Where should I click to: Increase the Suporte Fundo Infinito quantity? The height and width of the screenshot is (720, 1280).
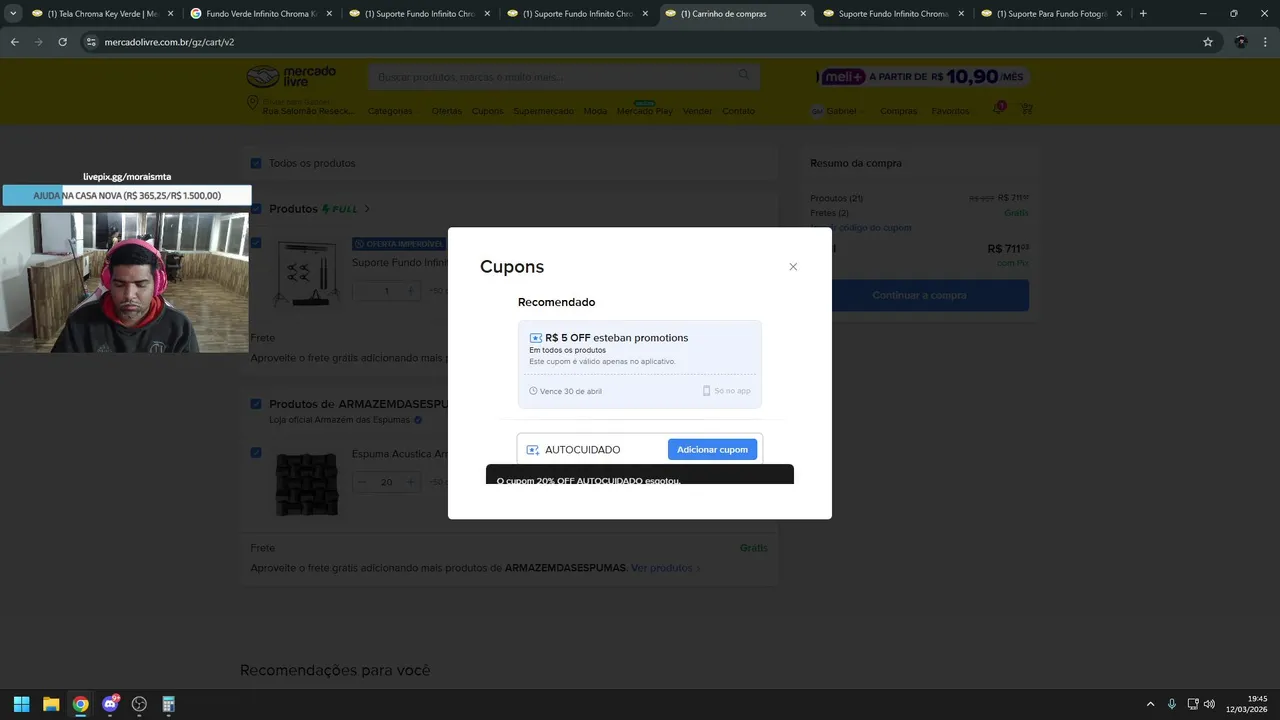[410, 291]
